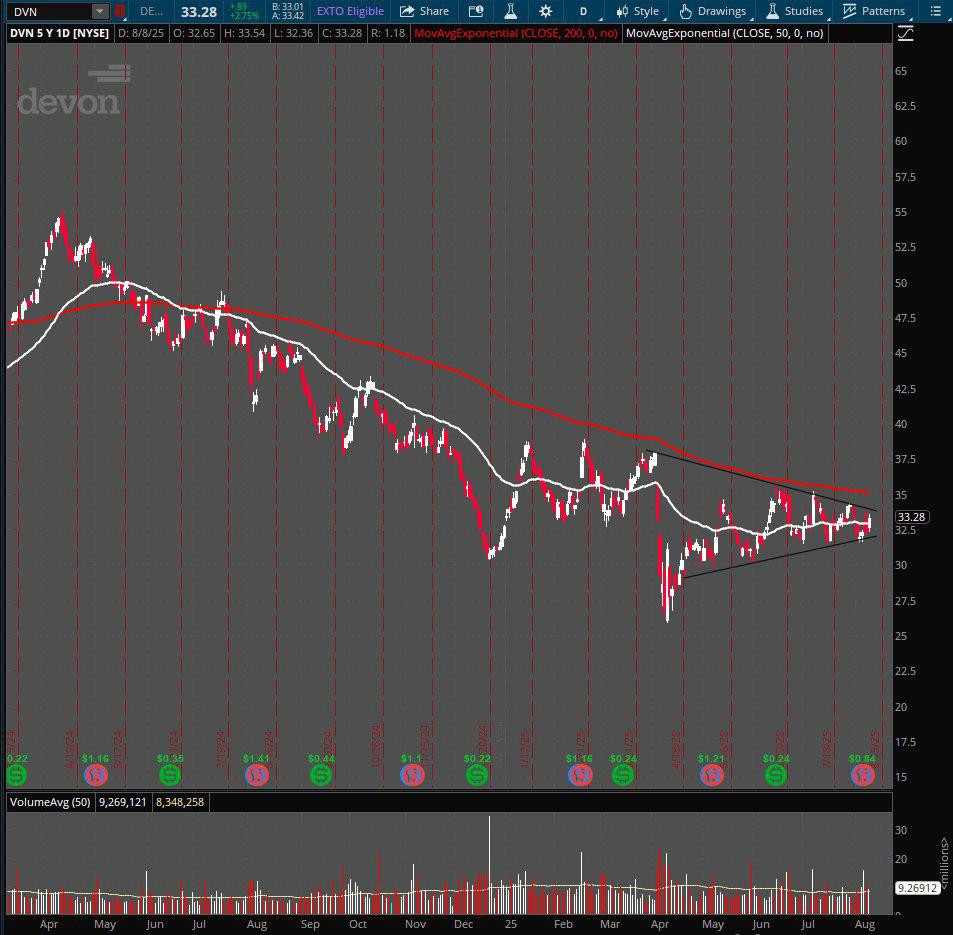Click the $0.24 dividend icon near June
Viewport: 953px width, 935px height.
click(776, 775)
